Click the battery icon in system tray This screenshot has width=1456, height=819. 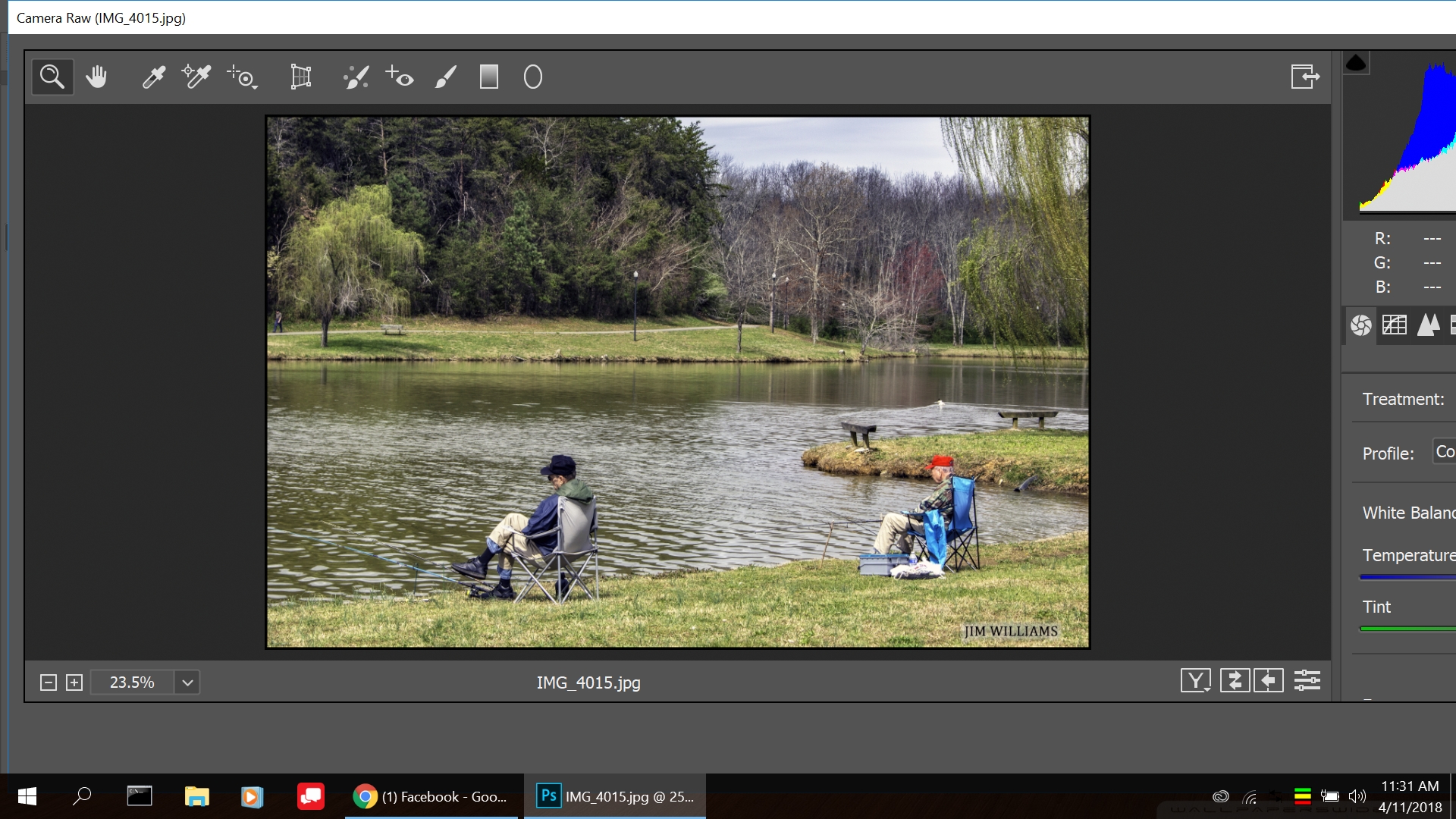[1329, 796]
